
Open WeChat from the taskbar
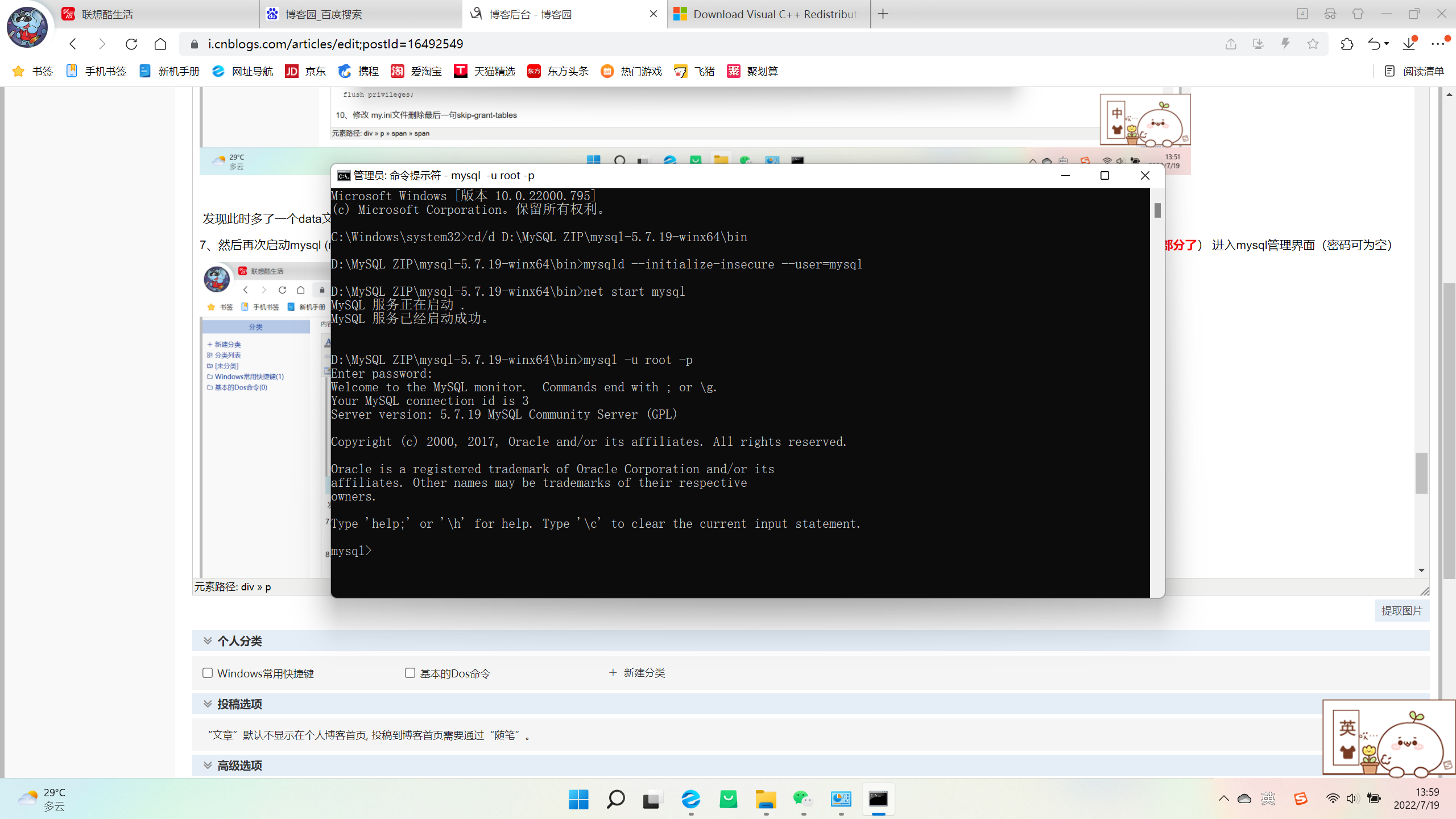pyautogui.click(x=803, y=799)
